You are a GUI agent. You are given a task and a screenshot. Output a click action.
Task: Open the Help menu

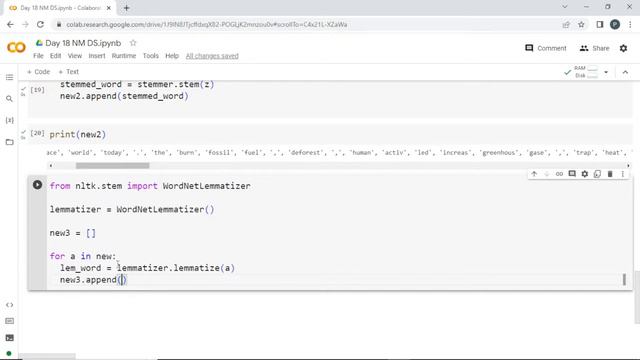pos(172,56)
